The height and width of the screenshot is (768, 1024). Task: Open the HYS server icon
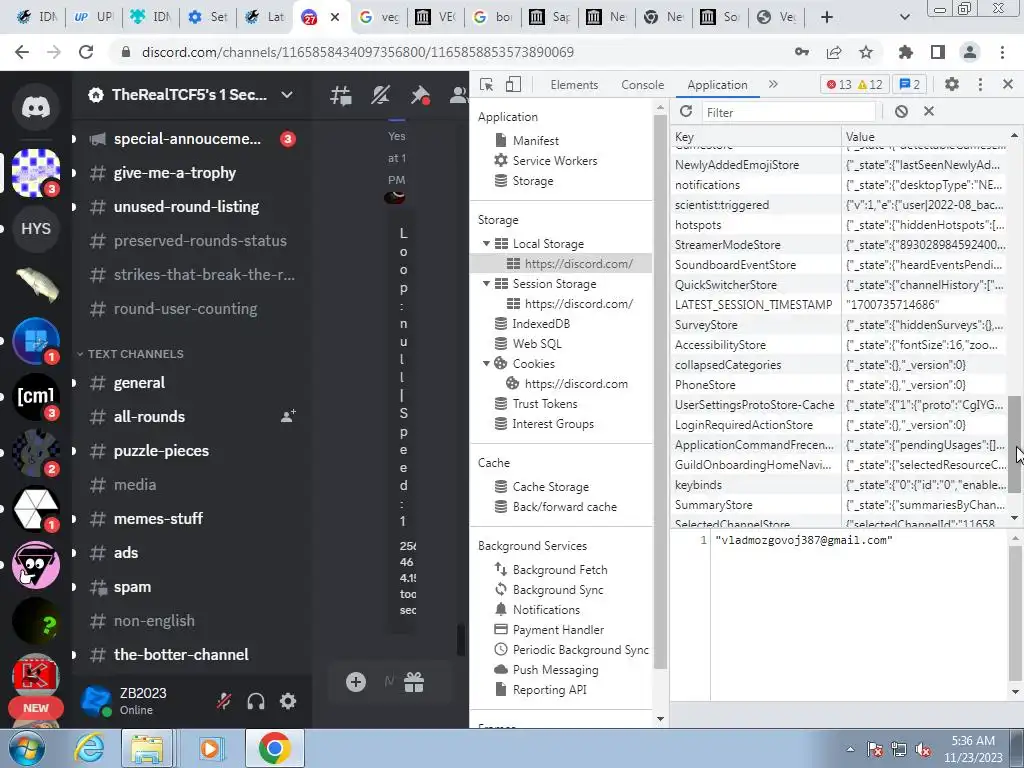tap(36, 229)
